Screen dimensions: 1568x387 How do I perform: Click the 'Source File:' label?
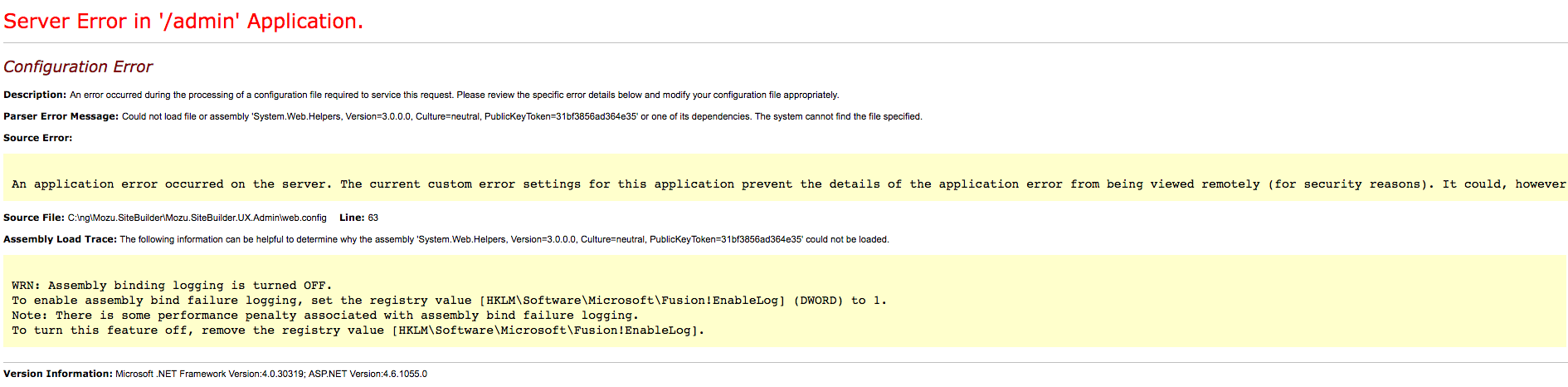pyautogui.click(x=34, y=218)
